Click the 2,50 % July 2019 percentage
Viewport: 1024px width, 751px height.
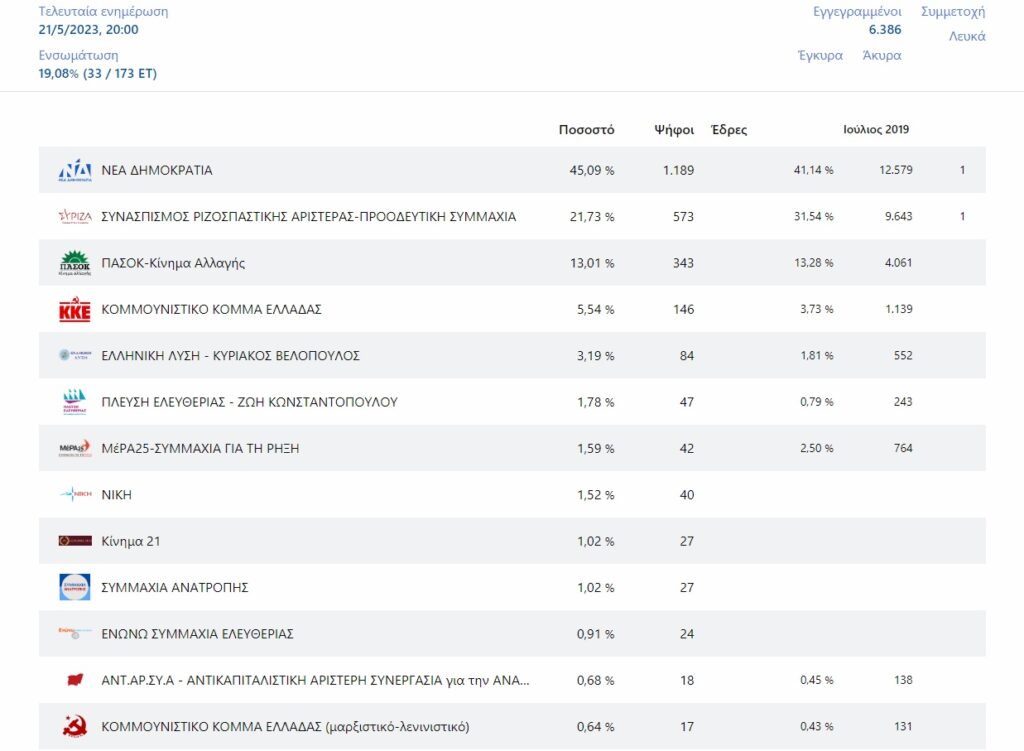817,448
